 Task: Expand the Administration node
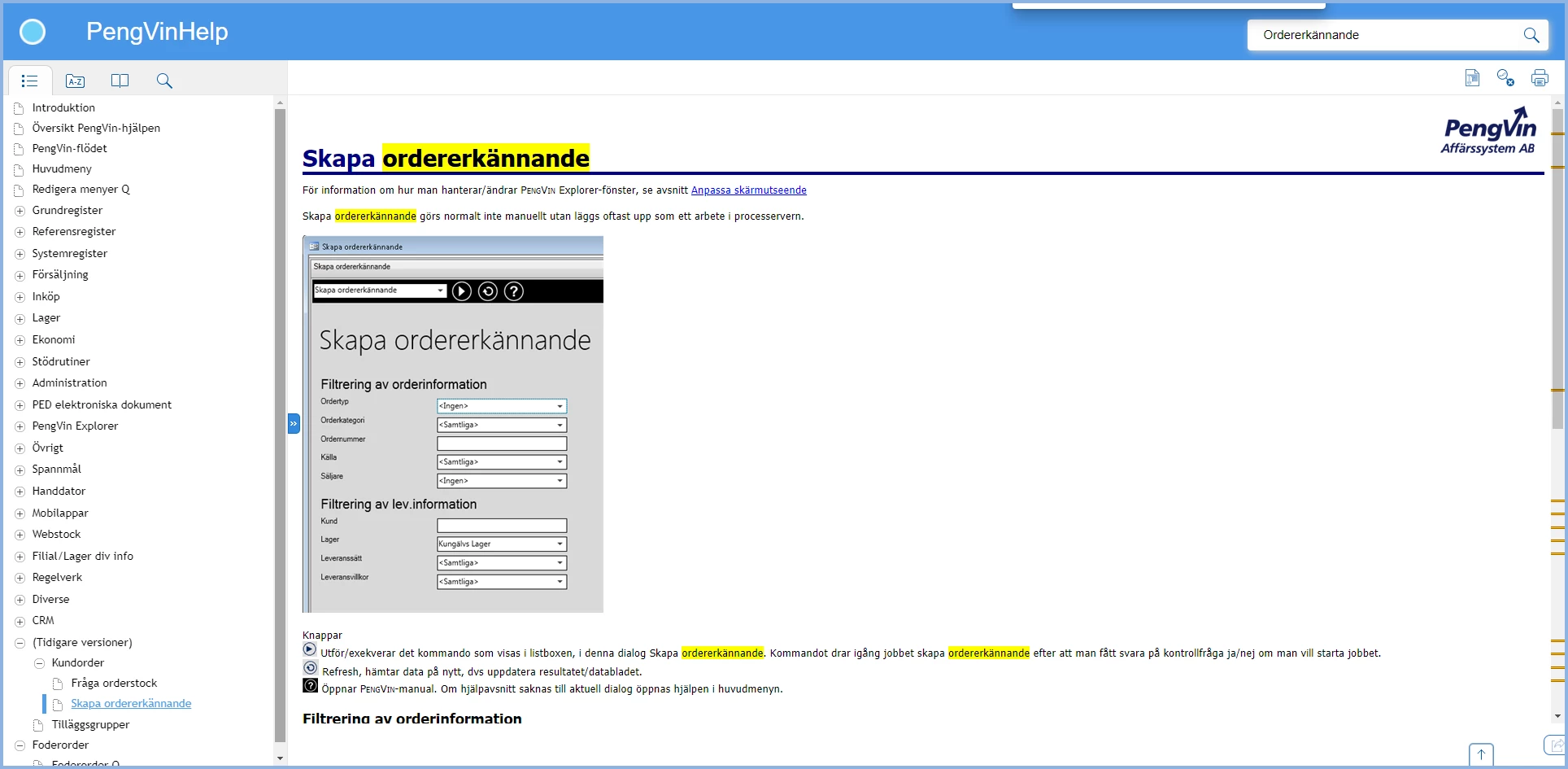click(20, 383)
